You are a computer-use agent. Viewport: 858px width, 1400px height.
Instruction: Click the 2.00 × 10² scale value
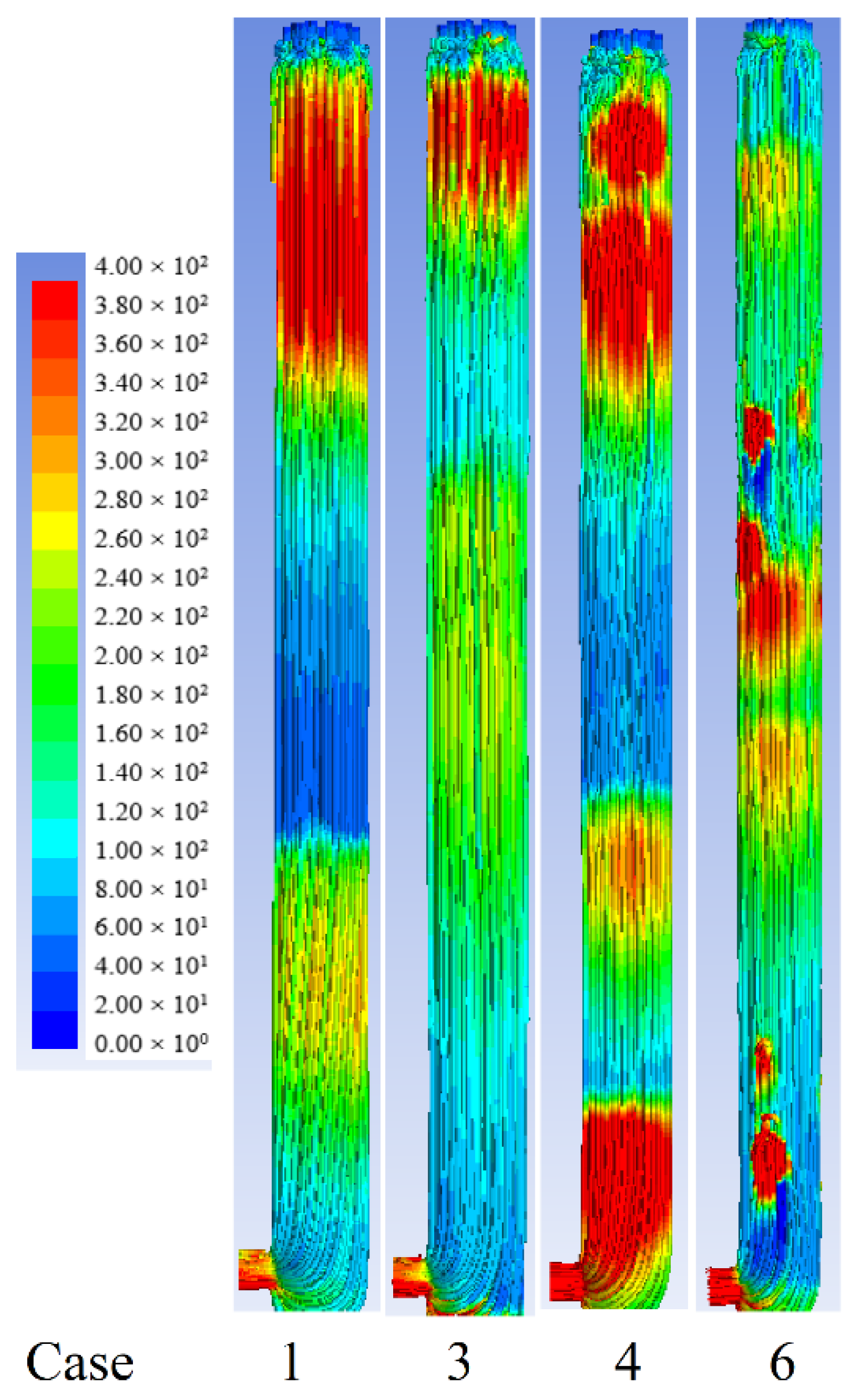click(151, 655)
